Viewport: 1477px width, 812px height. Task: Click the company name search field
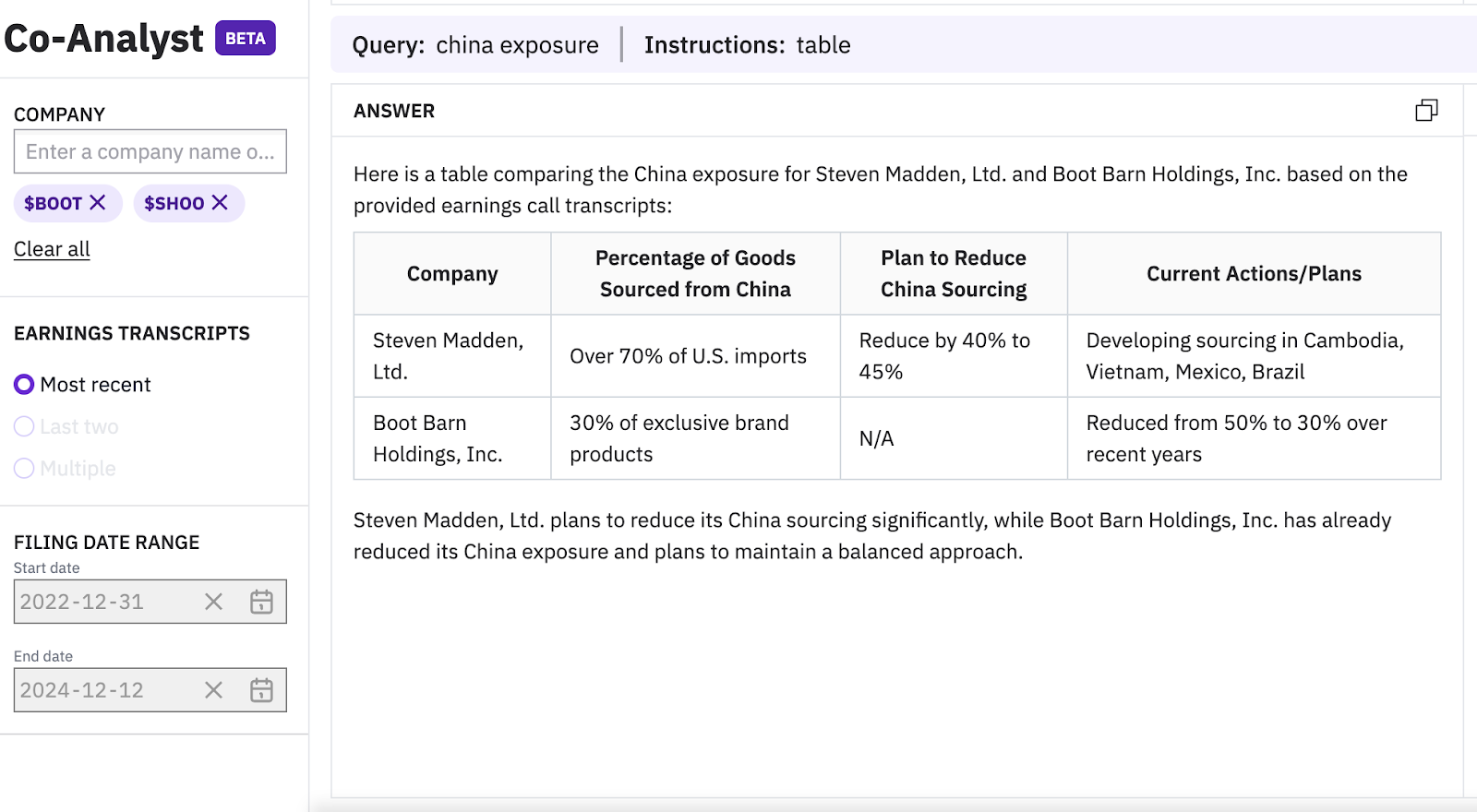point(150,151)
